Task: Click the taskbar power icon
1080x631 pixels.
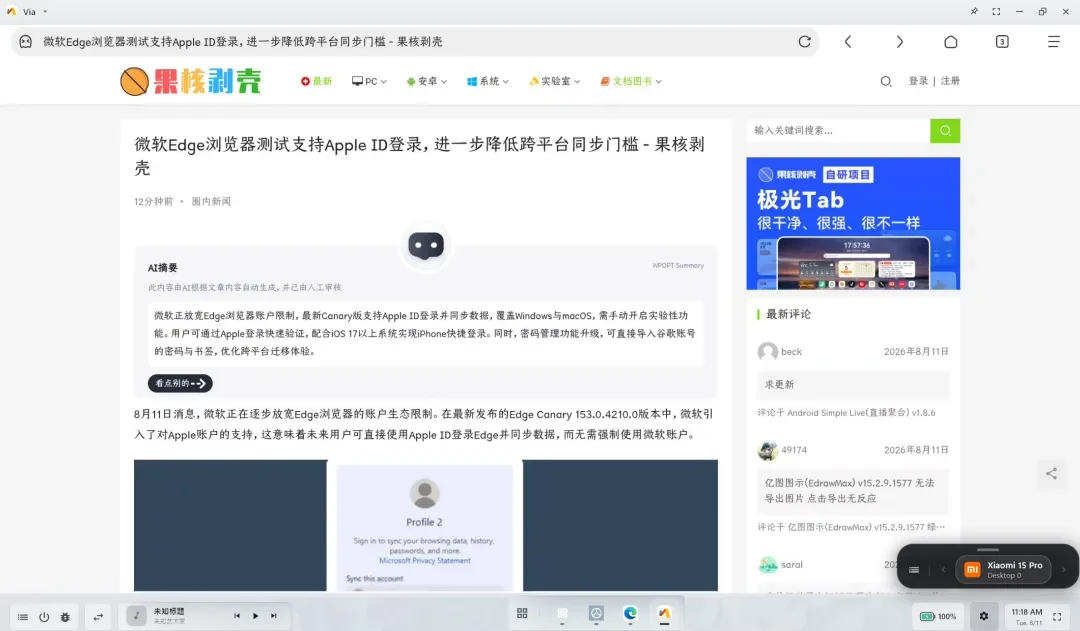Action: click(x=44, y=617)
